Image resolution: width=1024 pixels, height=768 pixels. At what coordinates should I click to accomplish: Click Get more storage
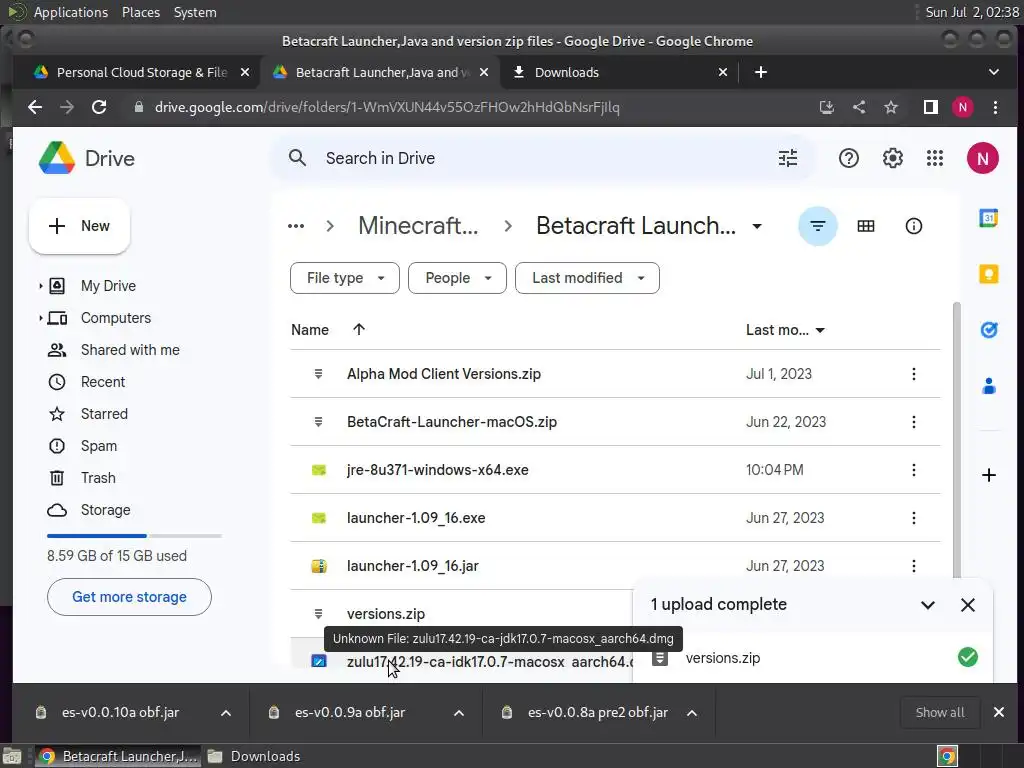(129, 597)
